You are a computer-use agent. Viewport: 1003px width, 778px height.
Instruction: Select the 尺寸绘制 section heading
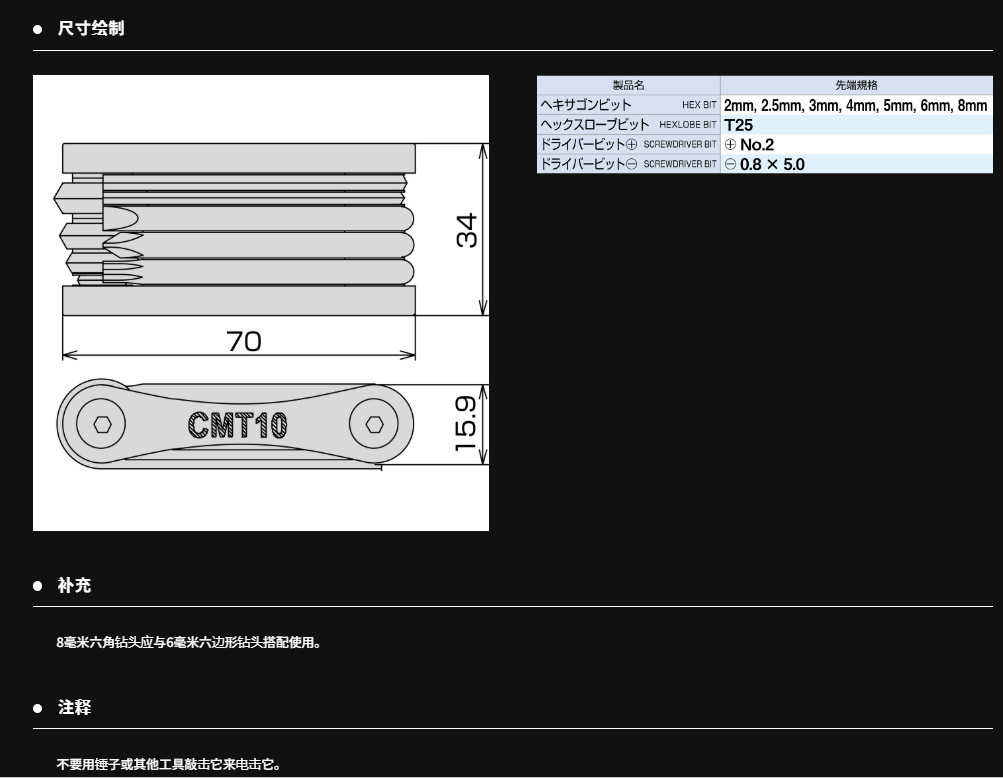click(91, 29)
